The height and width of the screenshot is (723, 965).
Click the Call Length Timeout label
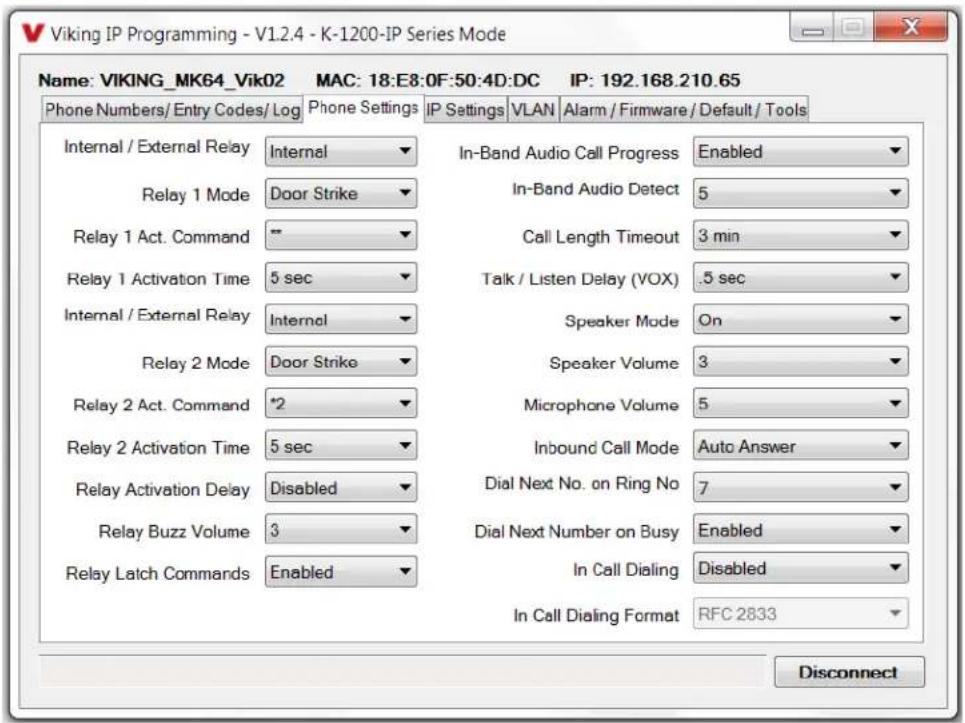[601, 237]
